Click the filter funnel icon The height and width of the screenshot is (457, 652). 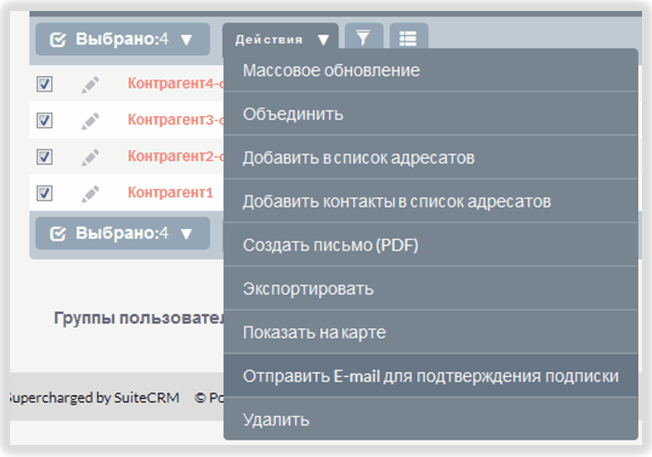click(x=363, y=38)
